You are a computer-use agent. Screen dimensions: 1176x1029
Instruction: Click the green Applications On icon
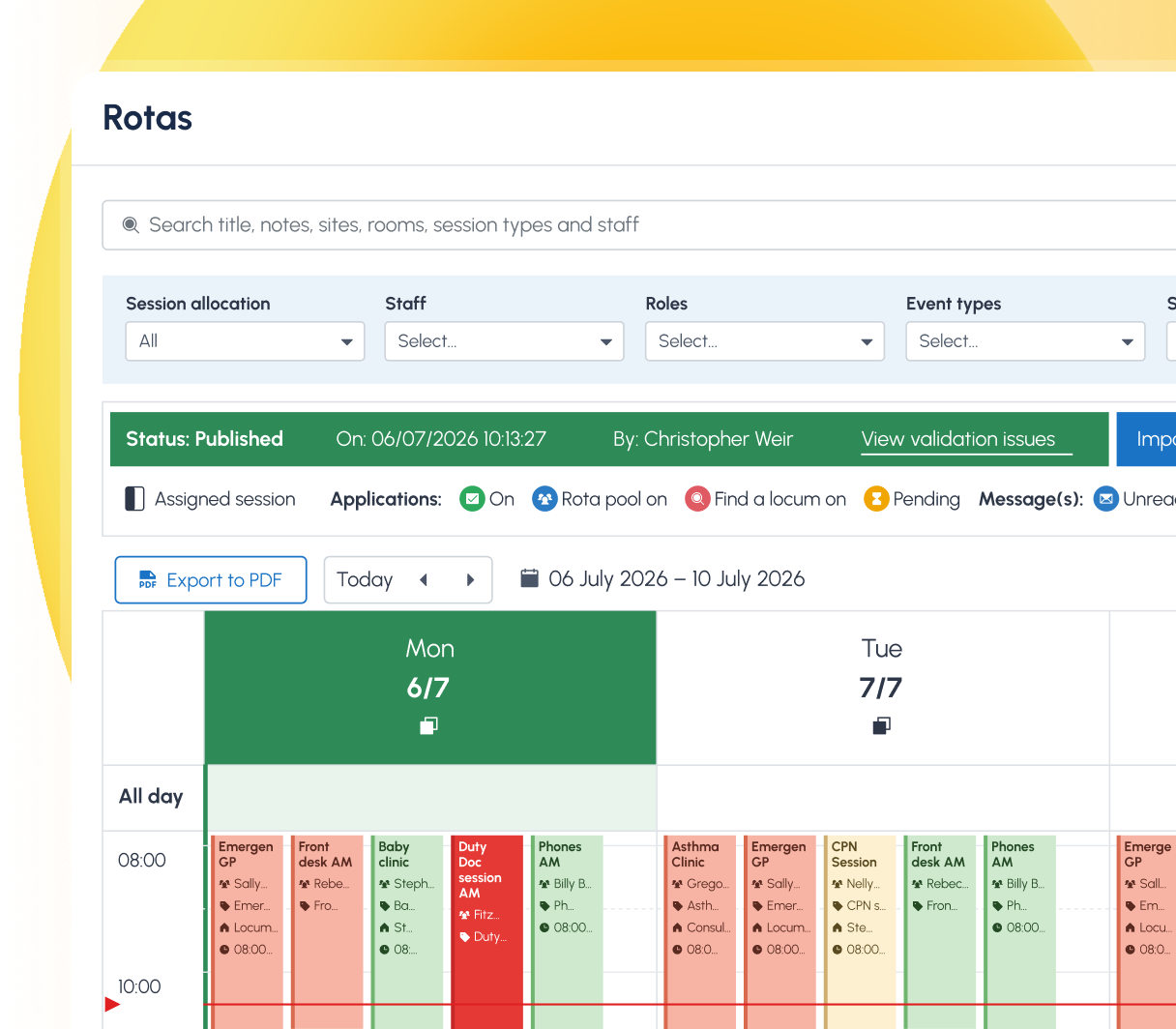[472, 499]
